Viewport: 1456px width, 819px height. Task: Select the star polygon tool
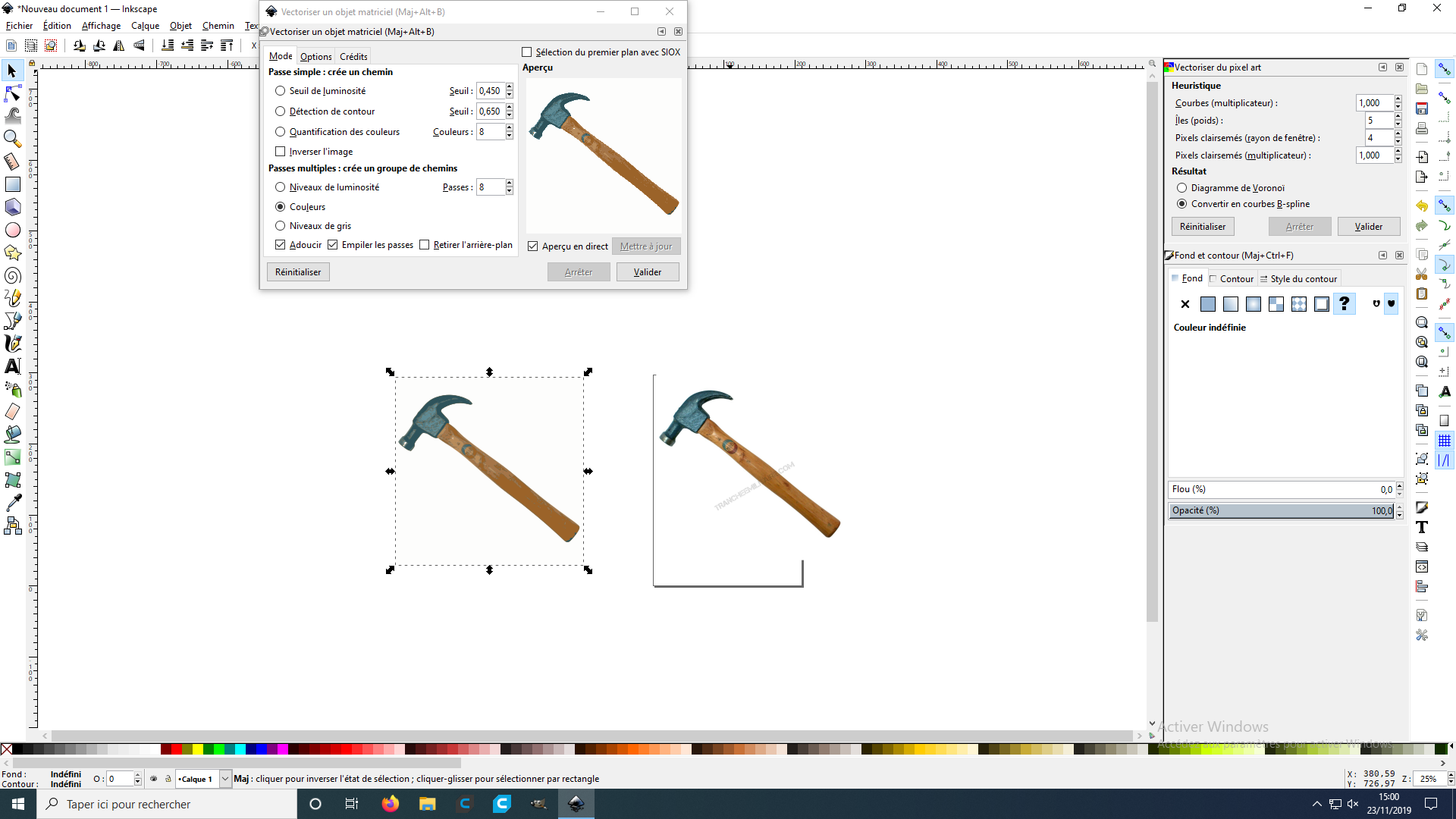click(x=12, y=253)
